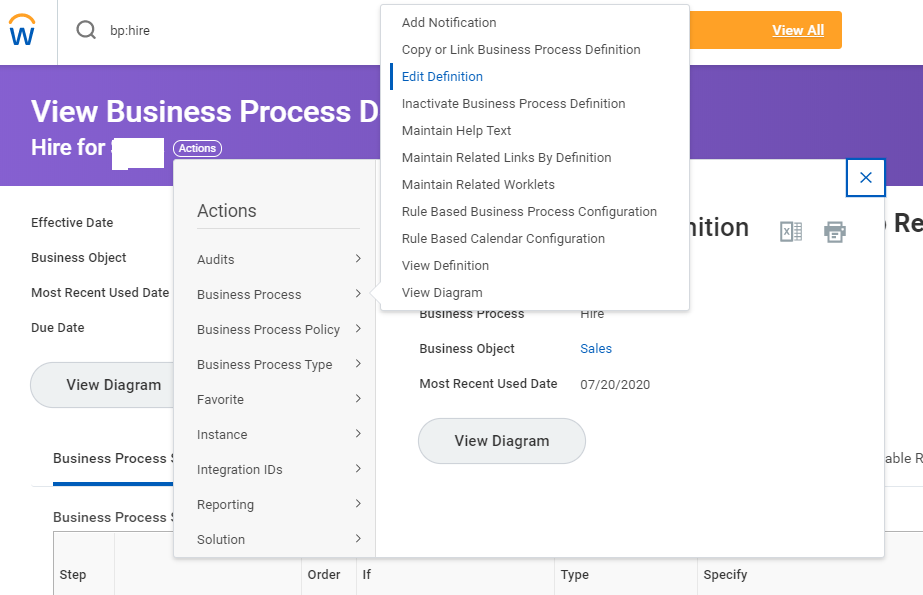The width and height of the screenshot is (923, 595).
Task: Select Solution in the Actions menu
Action: click(221, 540)
